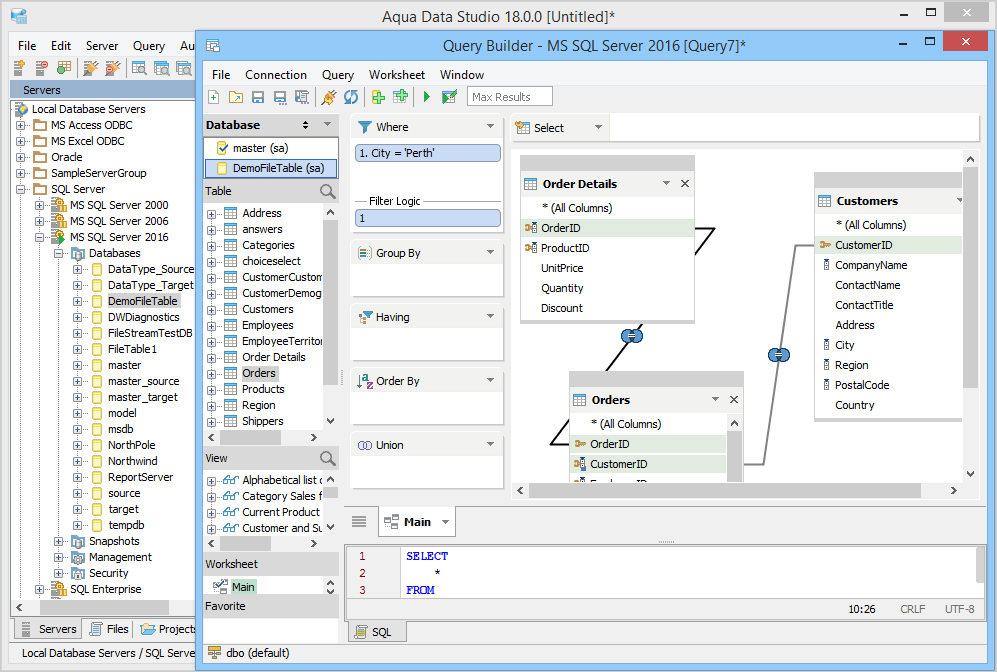The height and width of the screenshot is (672, 997).
Task: Click the Connect plug icon in main window toolbar
Action: (x=90, y=67)
